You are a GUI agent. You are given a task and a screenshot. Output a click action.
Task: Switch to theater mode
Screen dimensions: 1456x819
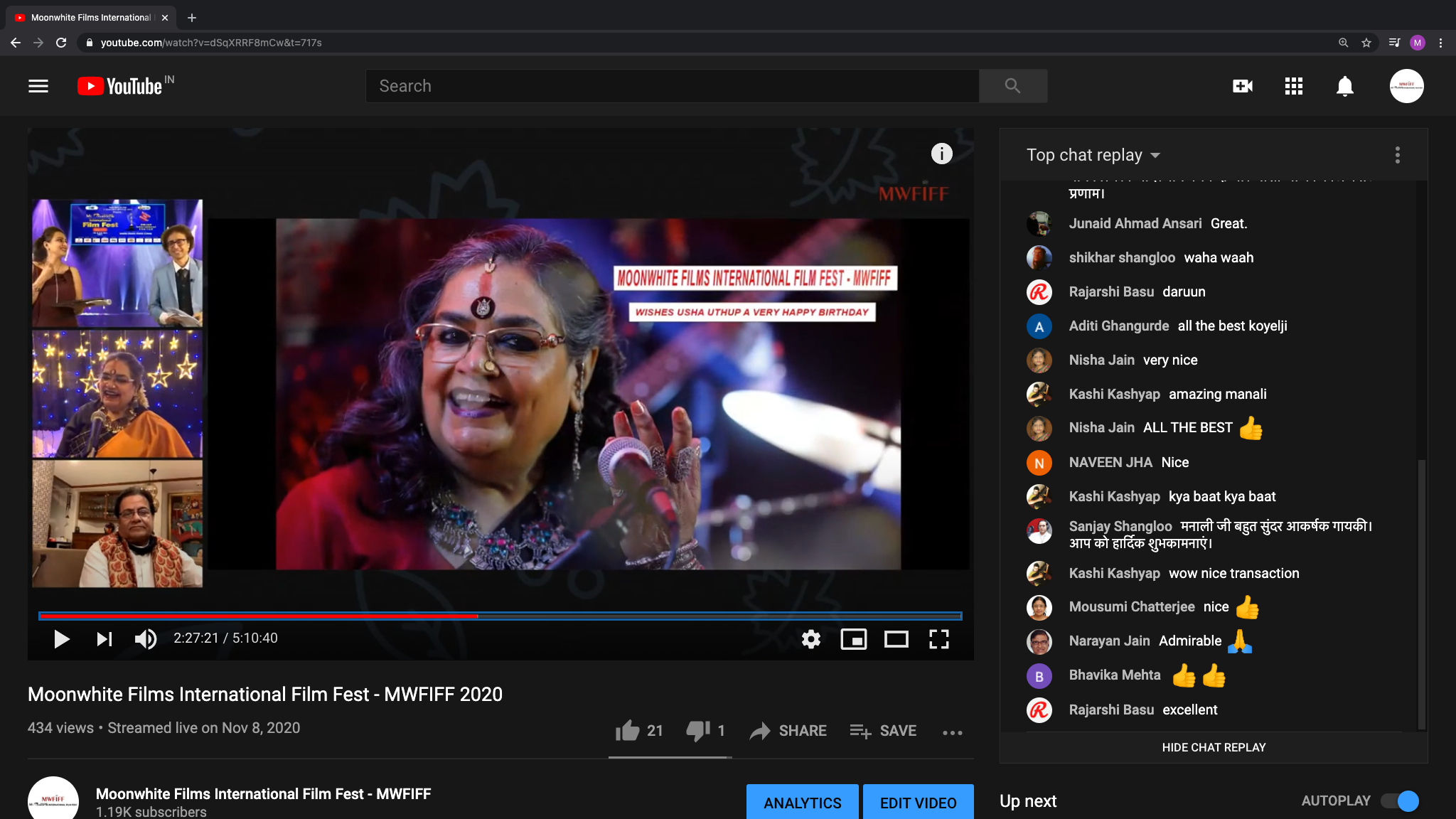coord(896,639)
